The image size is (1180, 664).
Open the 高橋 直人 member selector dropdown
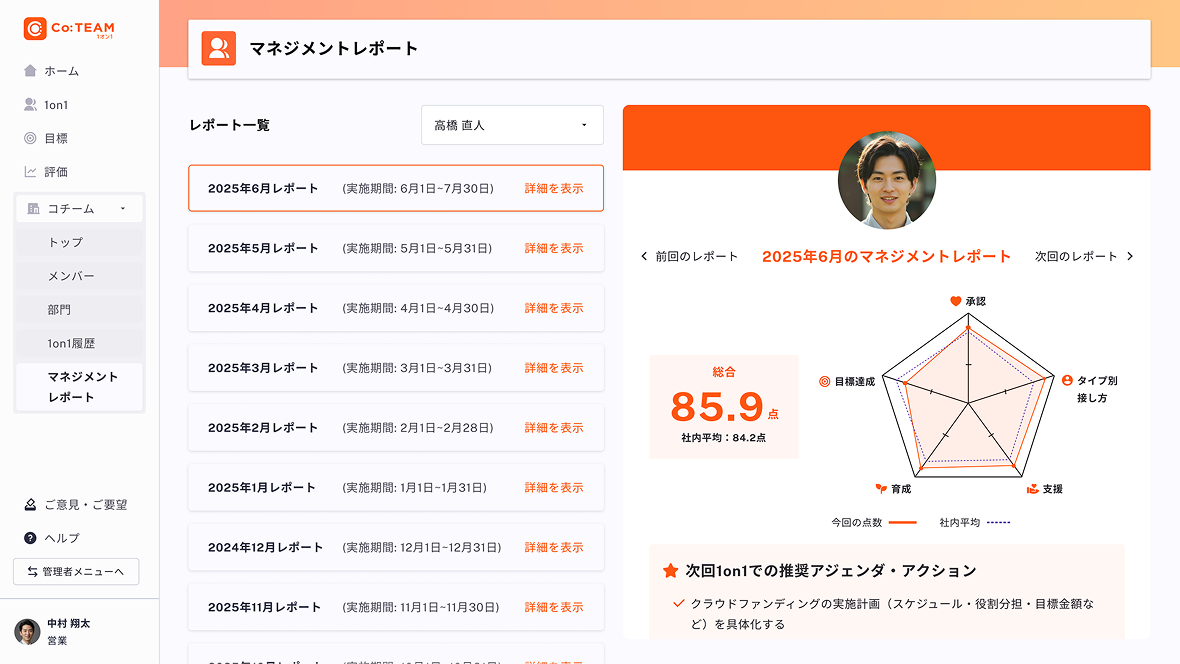point(512,125)
